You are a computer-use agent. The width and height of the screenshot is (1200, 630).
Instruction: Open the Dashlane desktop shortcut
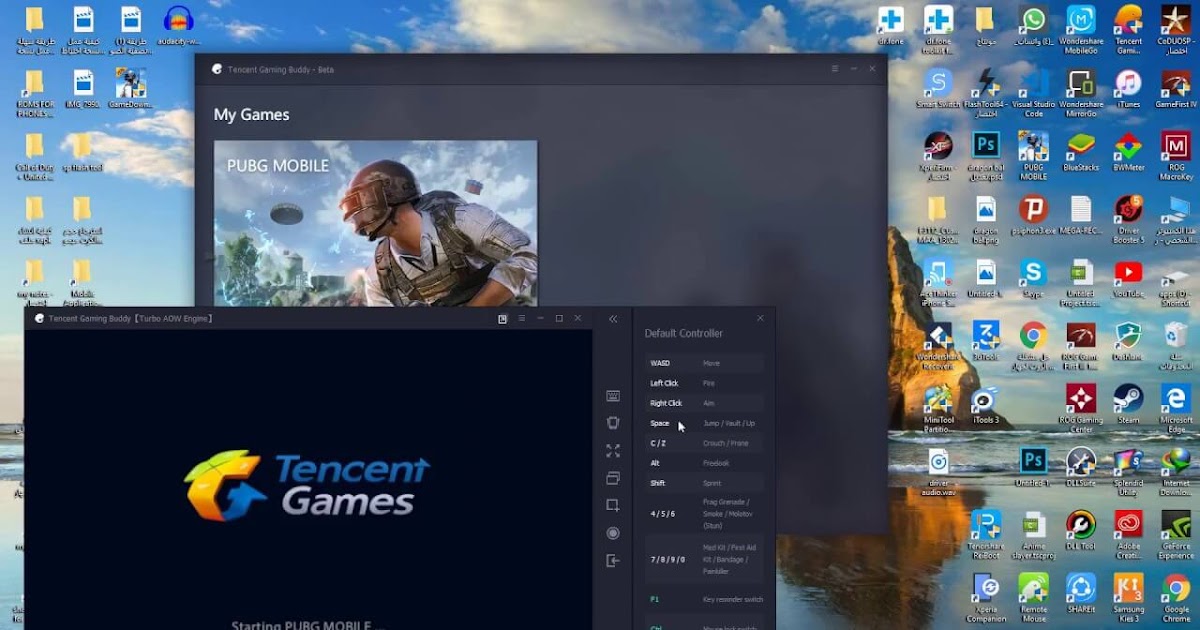pyautogui.click(x=1128, y=341)
